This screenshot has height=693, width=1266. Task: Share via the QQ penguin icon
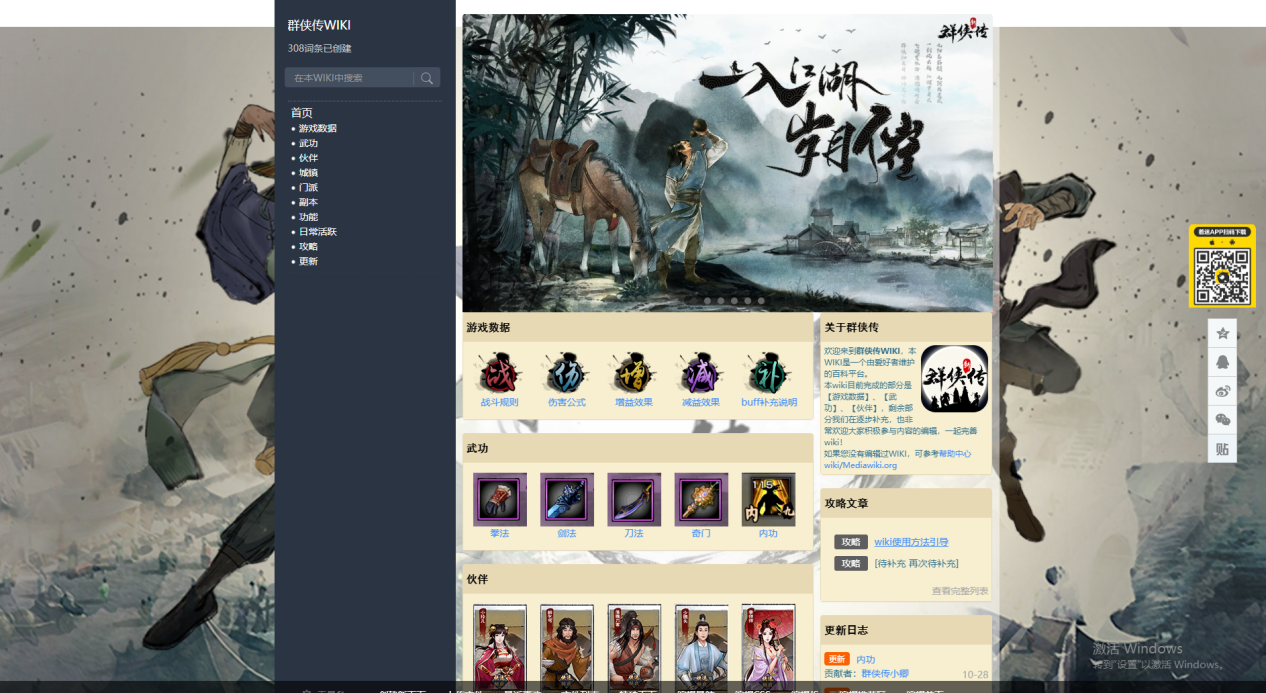click(1222, 362)
